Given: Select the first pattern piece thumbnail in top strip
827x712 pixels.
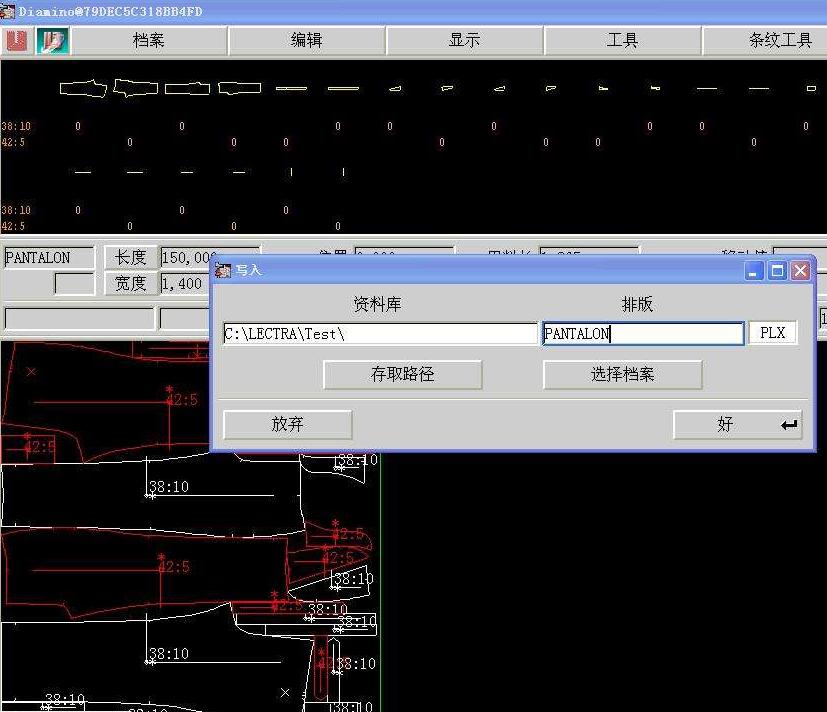Looking at the screenshot, I should coord(83,88).
